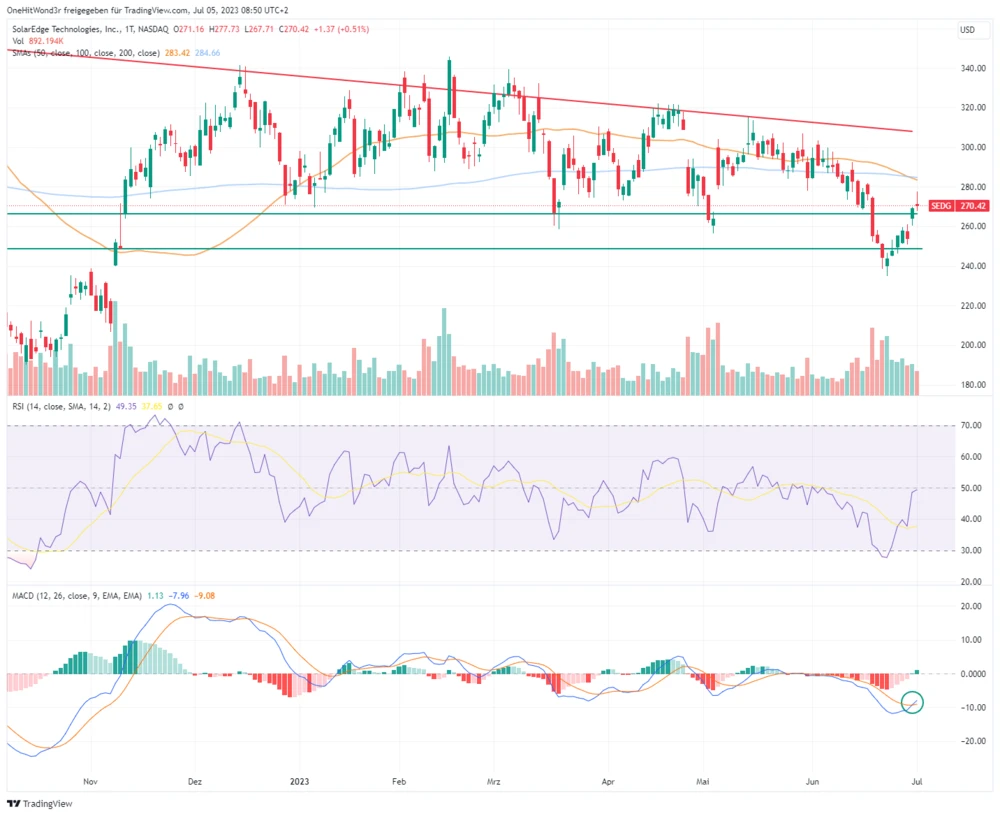The height and width of the screenshot is (816, 1000).
Task: Select the upper green horizontal support line
Action: pos(400,214)
